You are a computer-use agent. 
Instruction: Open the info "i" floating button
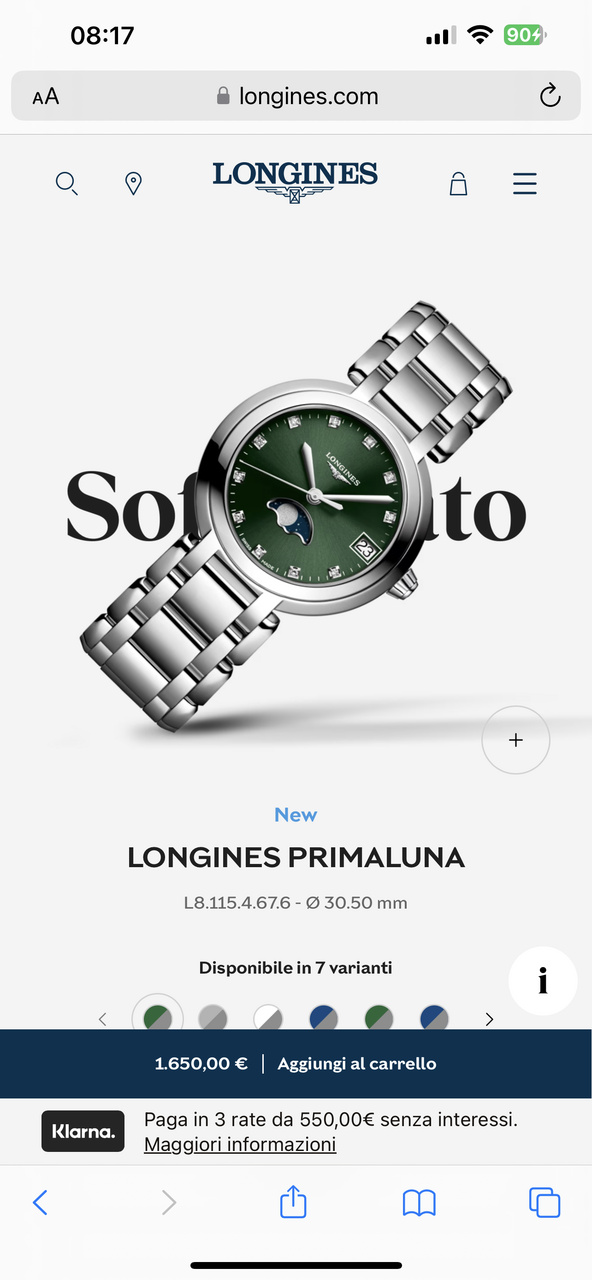click(x=543, y=982)
